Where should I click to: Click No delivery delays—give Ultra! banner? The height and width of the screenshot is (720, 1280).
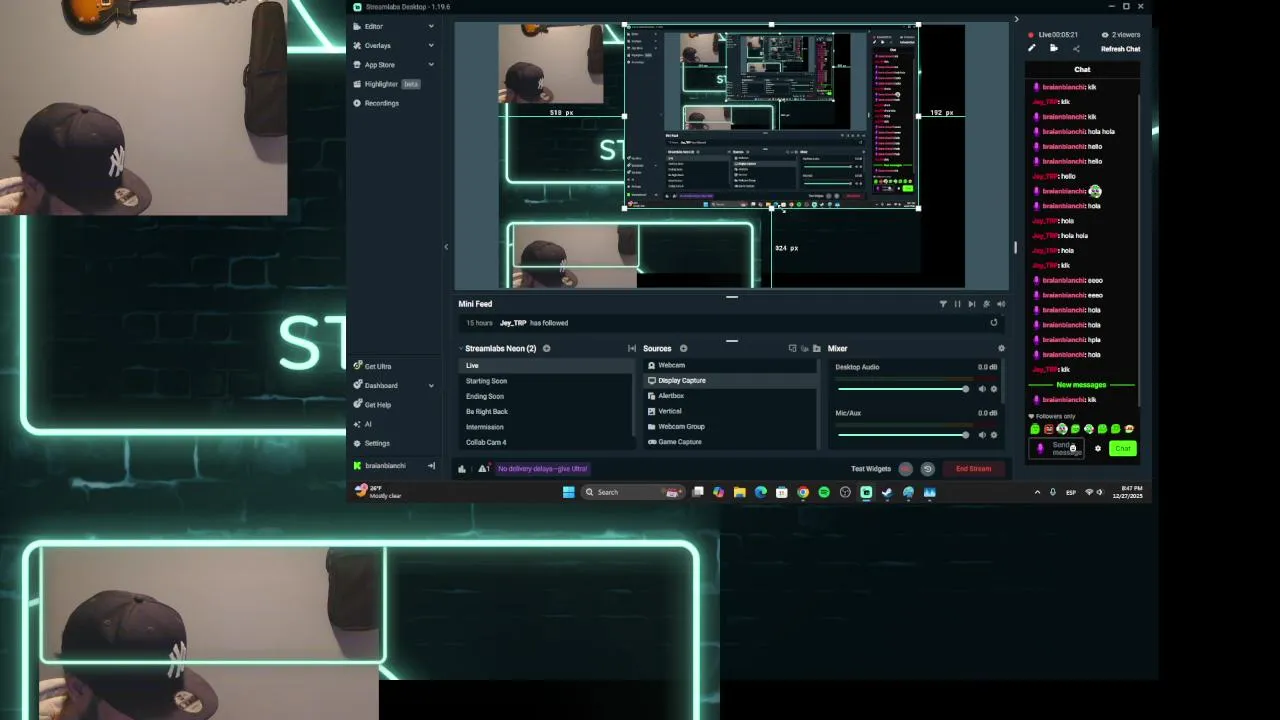(x=543, y=469)
